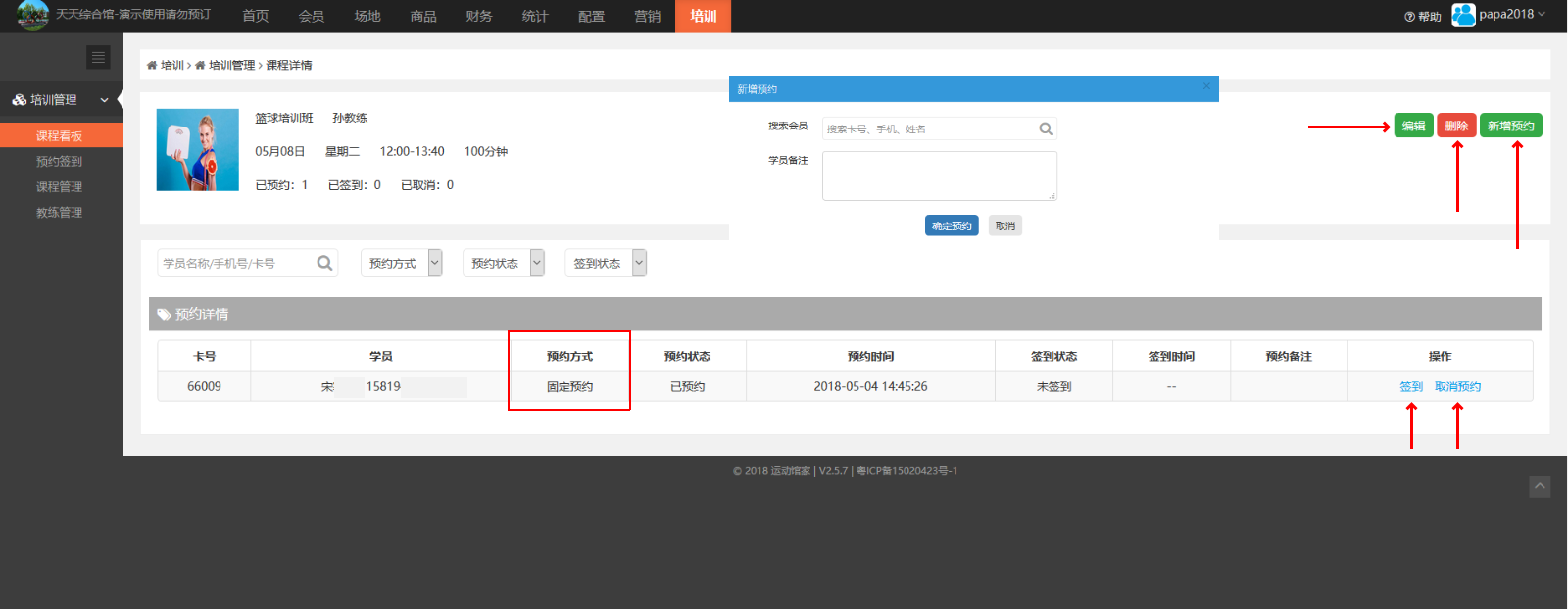Open the 预约状态 filter dropdown
Image resolution: width=1568 pixels, height=609 pixels.
[x=503, y=263]
